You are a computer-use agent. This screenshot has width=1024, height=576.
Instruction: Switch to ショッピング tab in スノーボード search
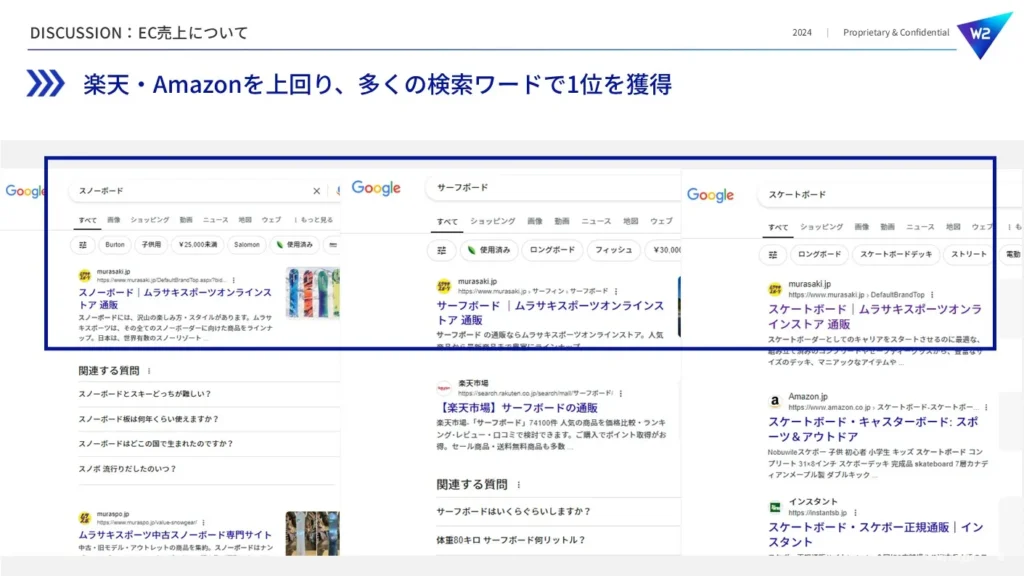[x=150, y=220]
